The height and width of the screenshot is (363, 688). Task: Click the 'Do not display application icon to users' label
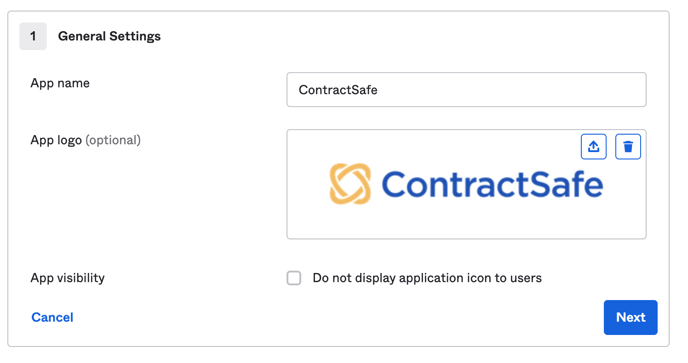click(x=427, y=278)
